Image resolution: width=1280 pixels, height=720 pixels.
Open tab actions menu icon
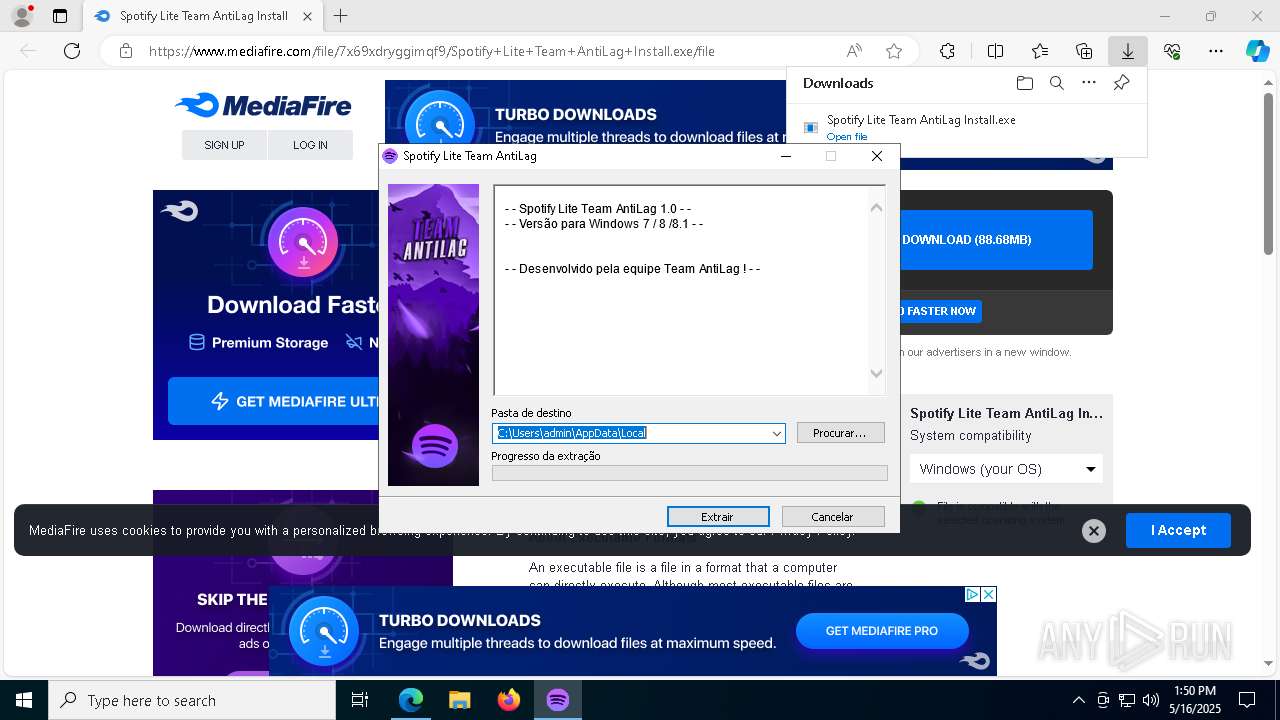60,16
